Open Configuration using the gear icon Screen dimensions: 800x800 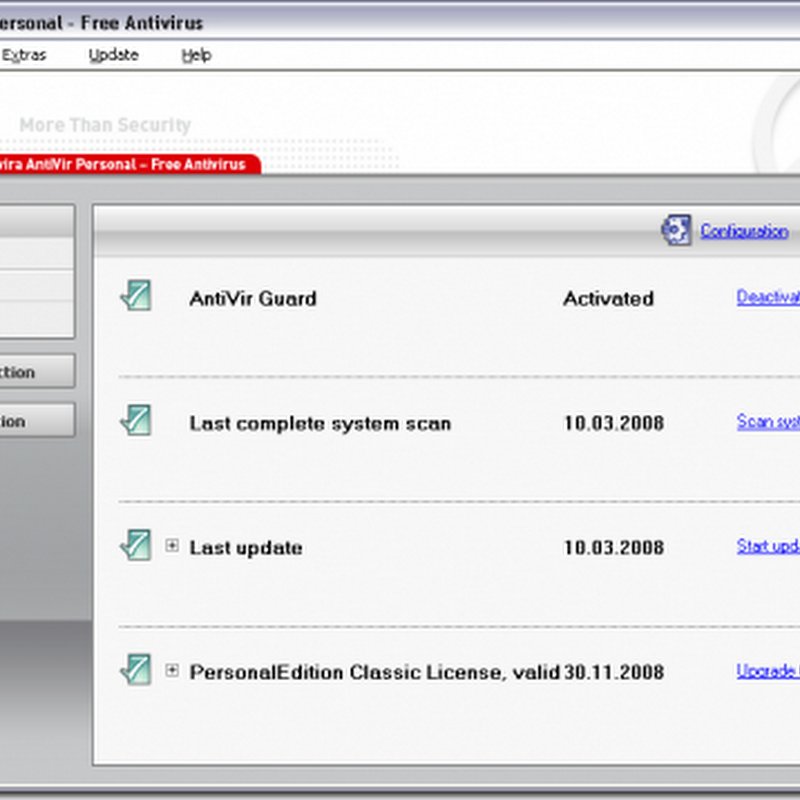[x=675, y=230]
